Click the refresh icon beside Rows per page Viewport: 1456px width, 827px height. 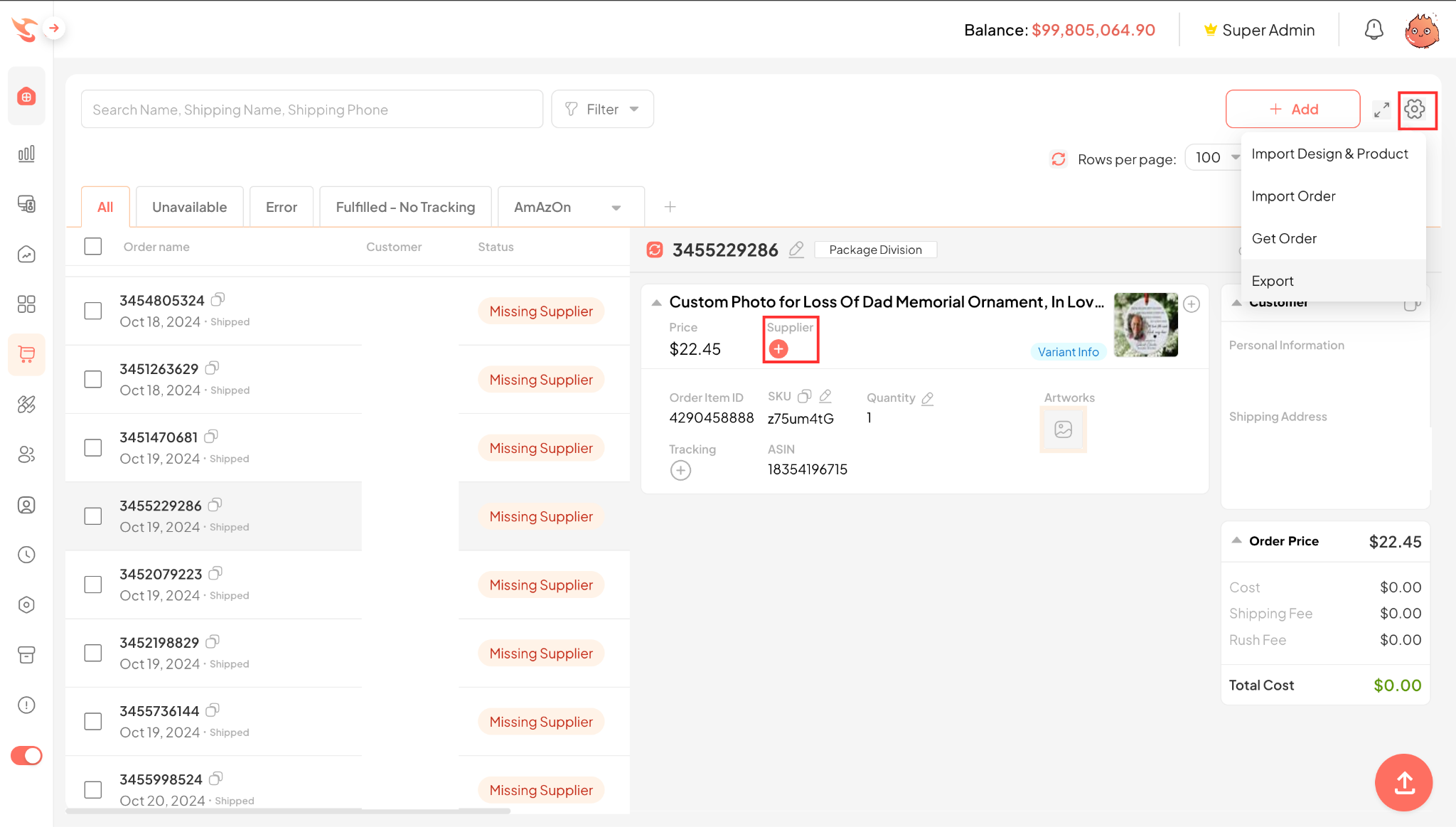click(1059, 159)
